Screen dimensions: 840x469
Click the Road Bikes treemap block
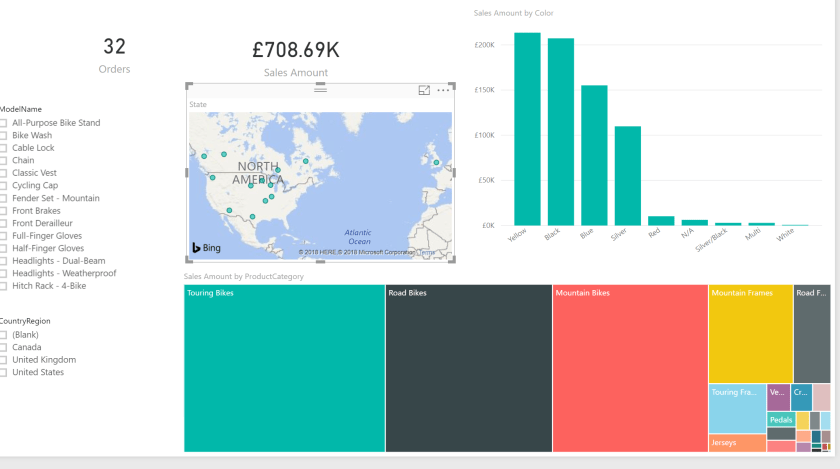click(x=468, y=370)
